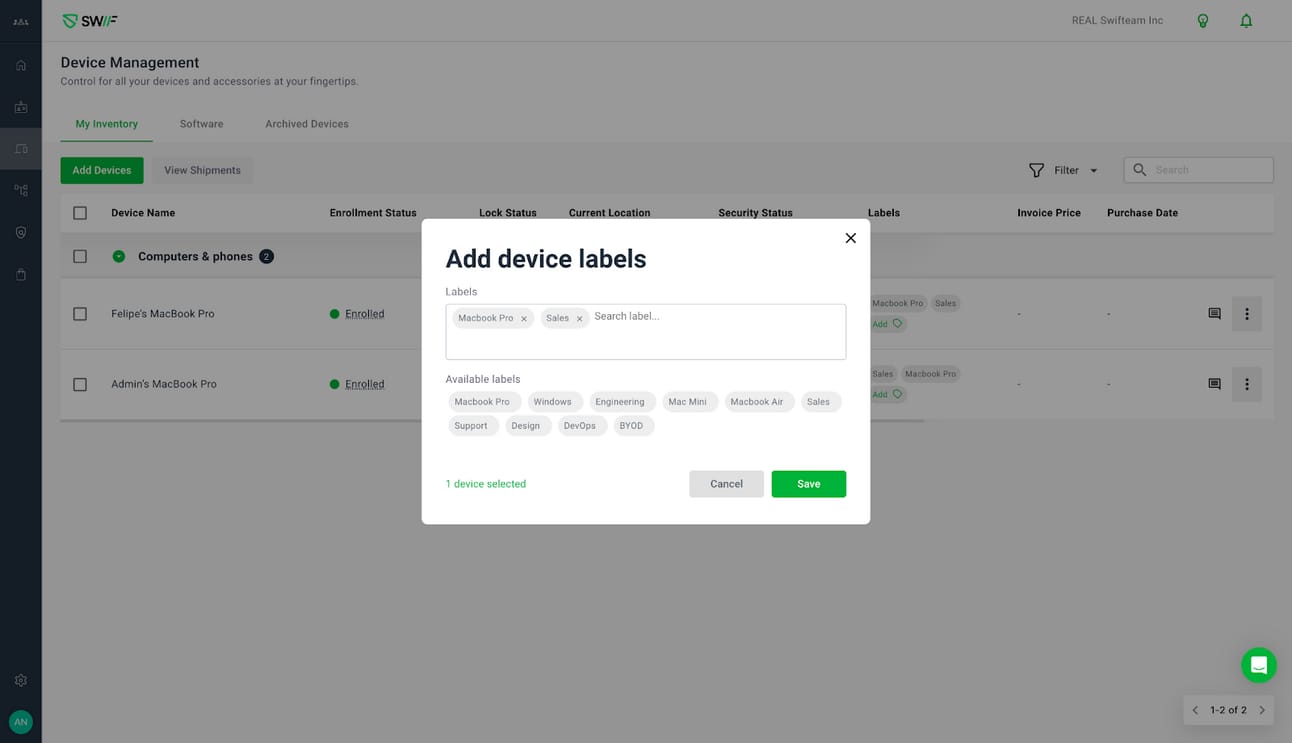Click the device Search field

click(1199, 170)
